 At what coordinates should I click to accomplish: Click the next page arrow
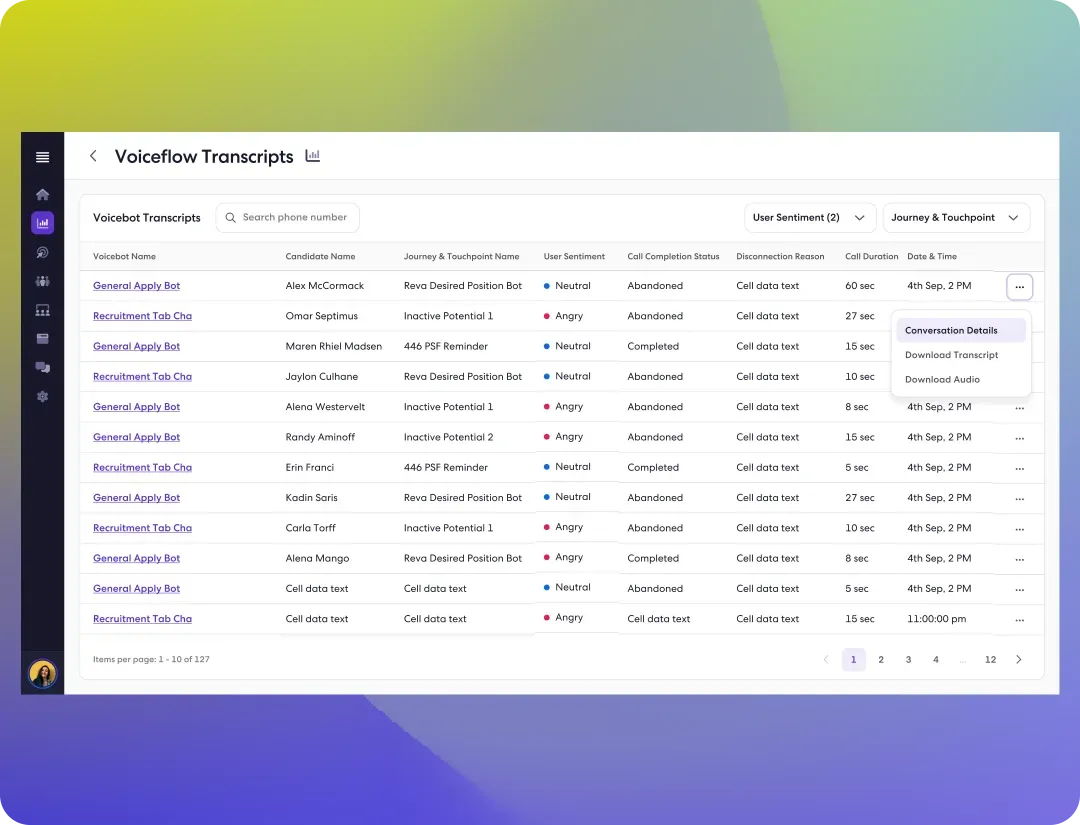[x=1019, y=660]
